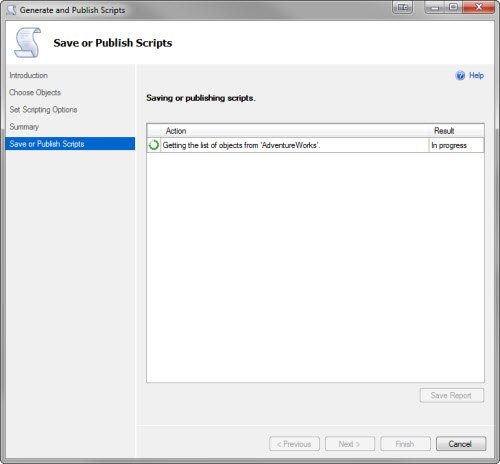Viewport: 500px width, 464px height.
Task: Click the Finish button
Action: coord(405,444)
